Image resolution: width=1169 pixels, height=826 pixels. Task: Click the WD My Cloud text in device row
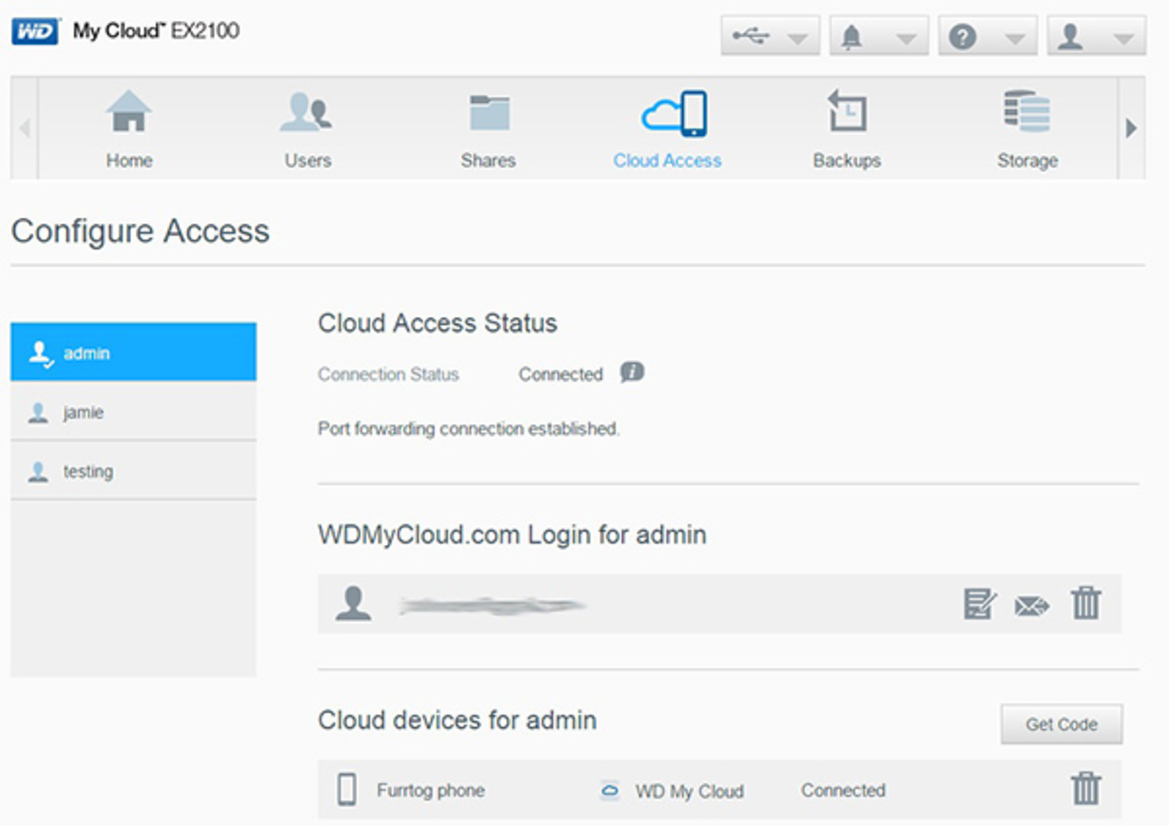[x=690, y=791]
